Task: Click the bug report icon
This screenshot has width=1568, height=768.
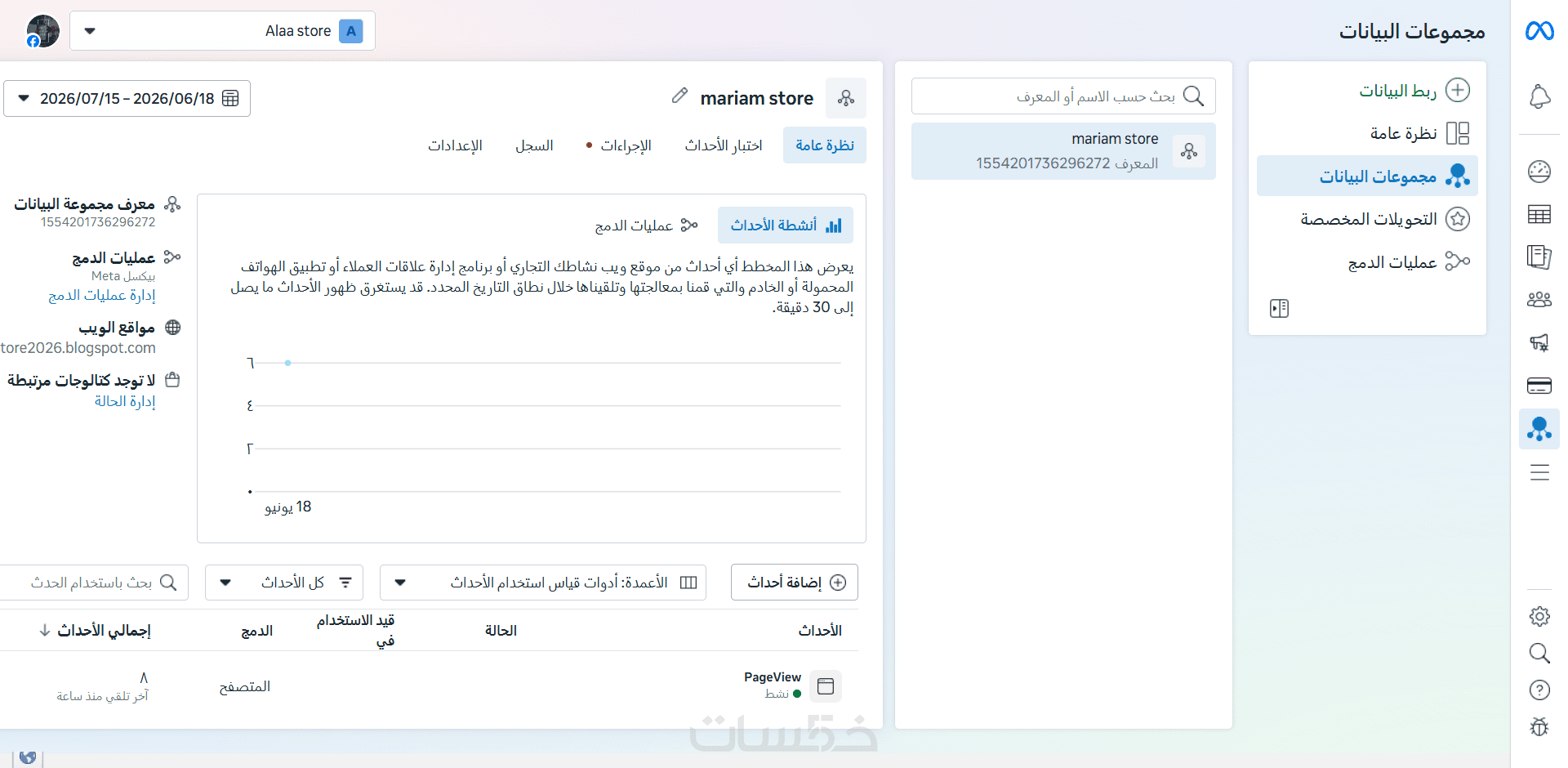Action: pyautogui.click(x=1539, y=726)
